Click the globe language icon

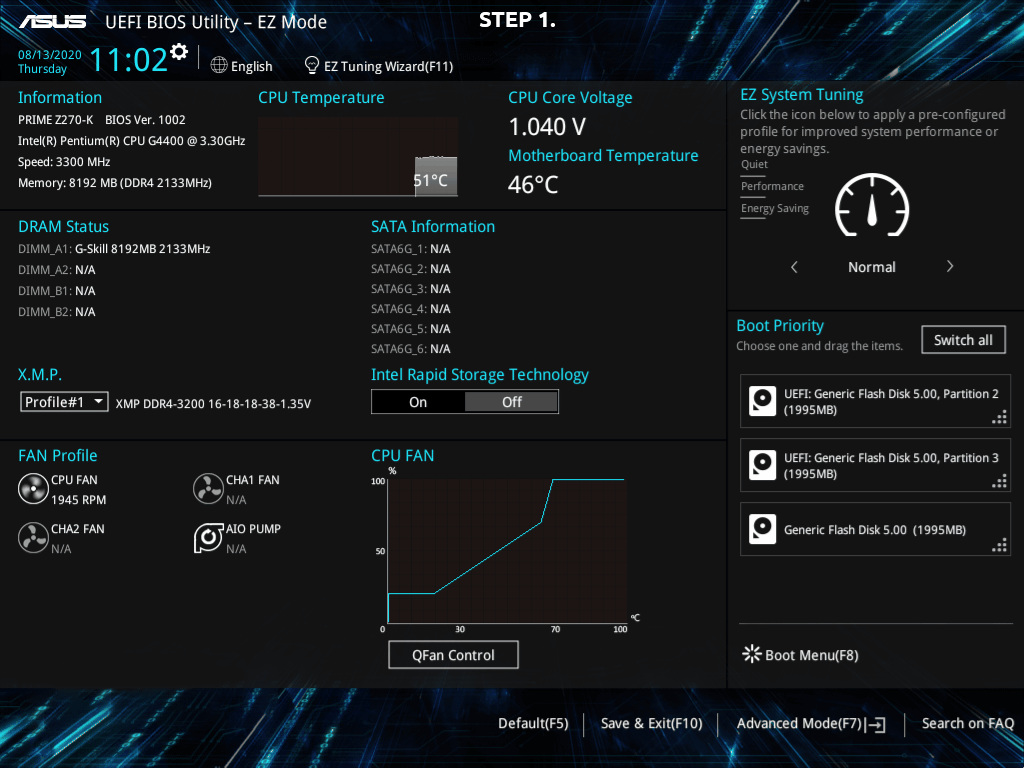[x=219, y=65]
